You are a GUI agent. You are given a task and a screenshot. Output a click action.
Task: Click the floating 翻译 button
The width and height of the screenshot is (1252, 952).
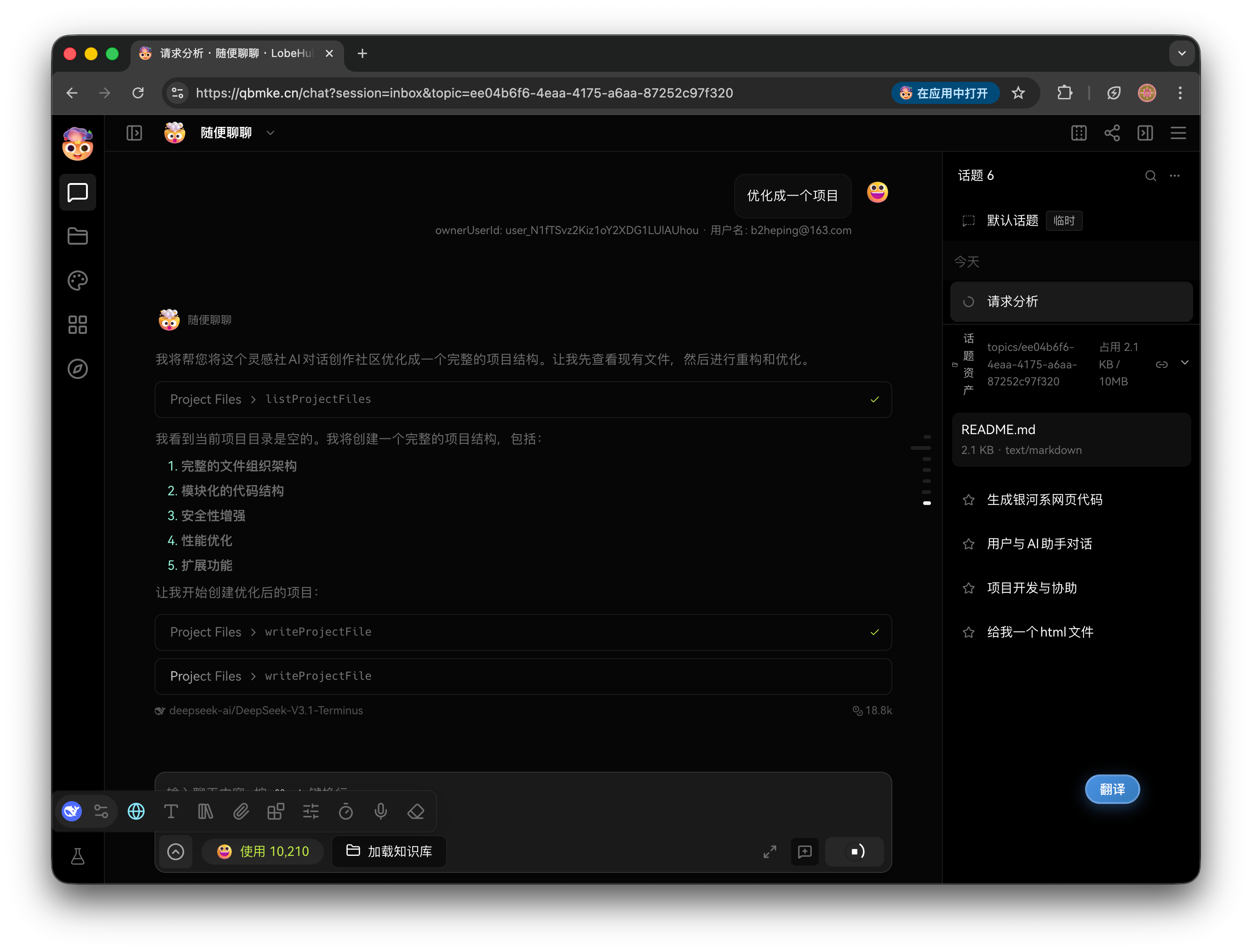click(1112, 789)
